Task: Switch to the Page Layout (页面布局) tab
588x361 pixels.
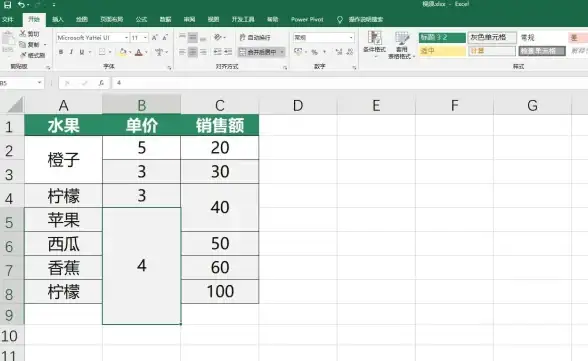Action: [111, 19]
